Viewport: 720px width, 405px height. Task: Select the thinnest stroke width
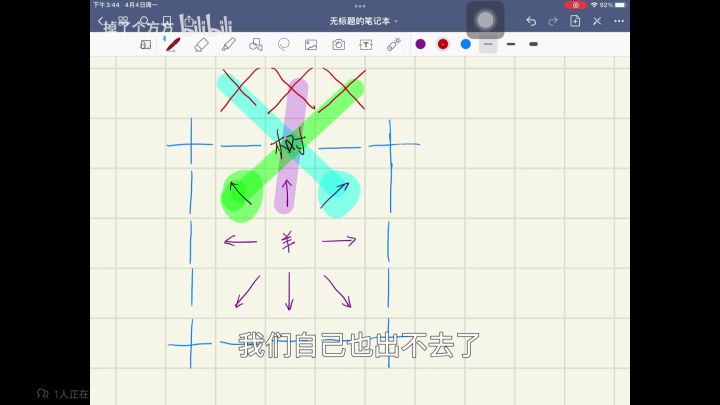pyautogui.click(x=488, y=44)
